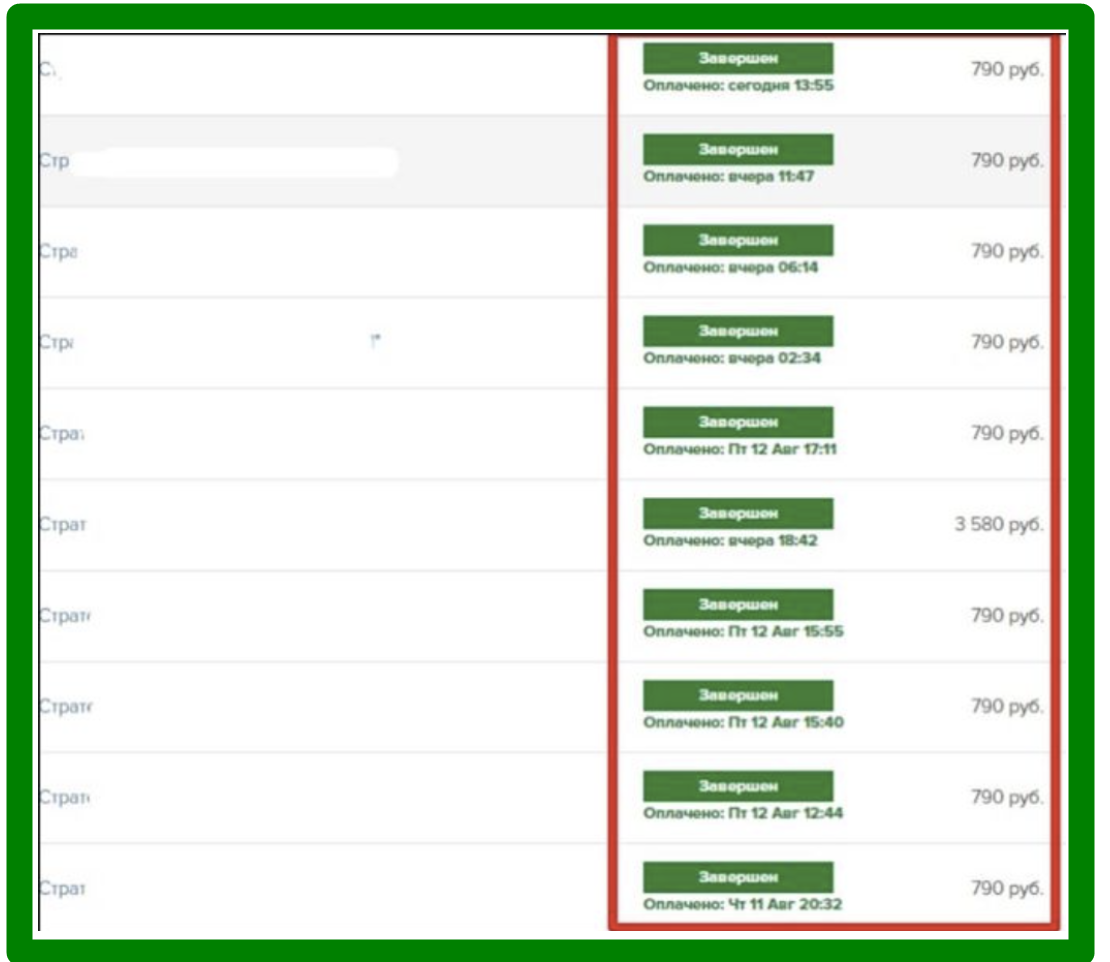Open order link in вчера 11:47 row
This screenshot has width=1110, height=962.
(55, 161)
